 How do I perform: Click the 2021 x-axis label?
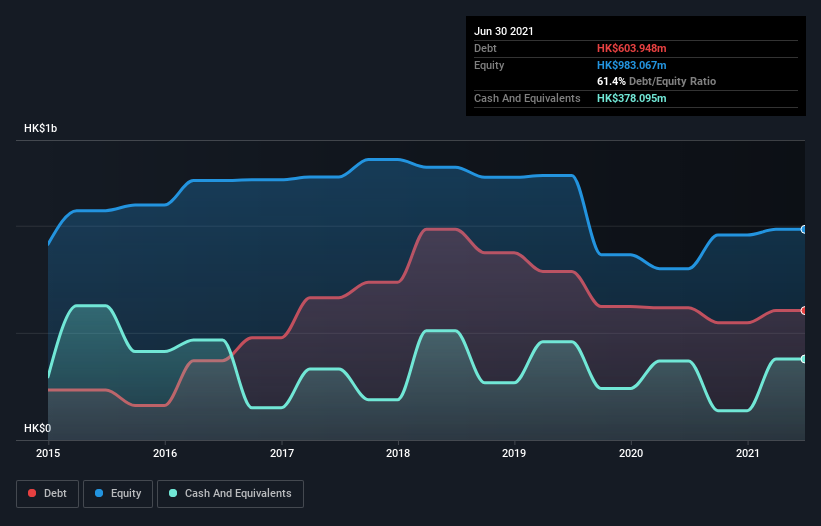[x=748, y=453]
